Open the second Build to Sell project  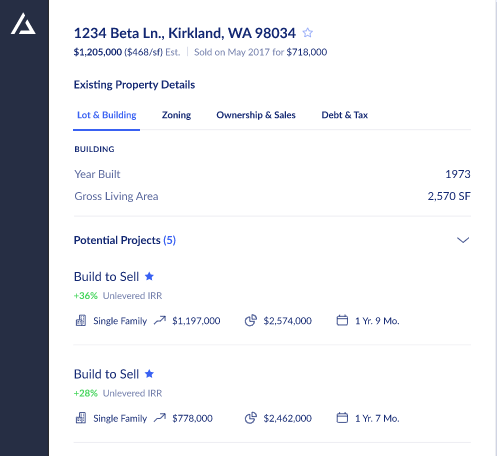106,374
